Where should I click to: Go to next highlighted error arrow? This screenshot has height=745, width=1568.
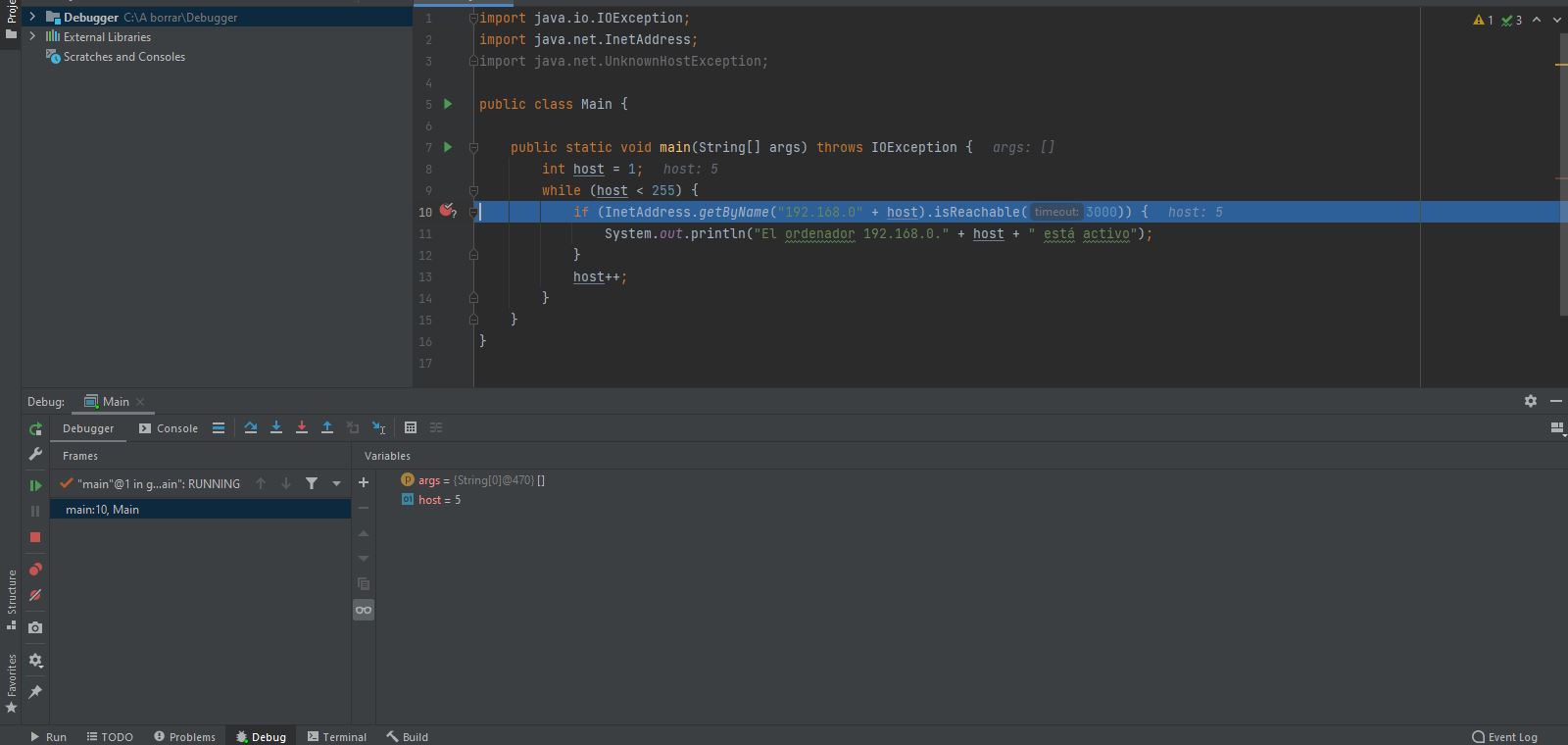coord(1557,20)
